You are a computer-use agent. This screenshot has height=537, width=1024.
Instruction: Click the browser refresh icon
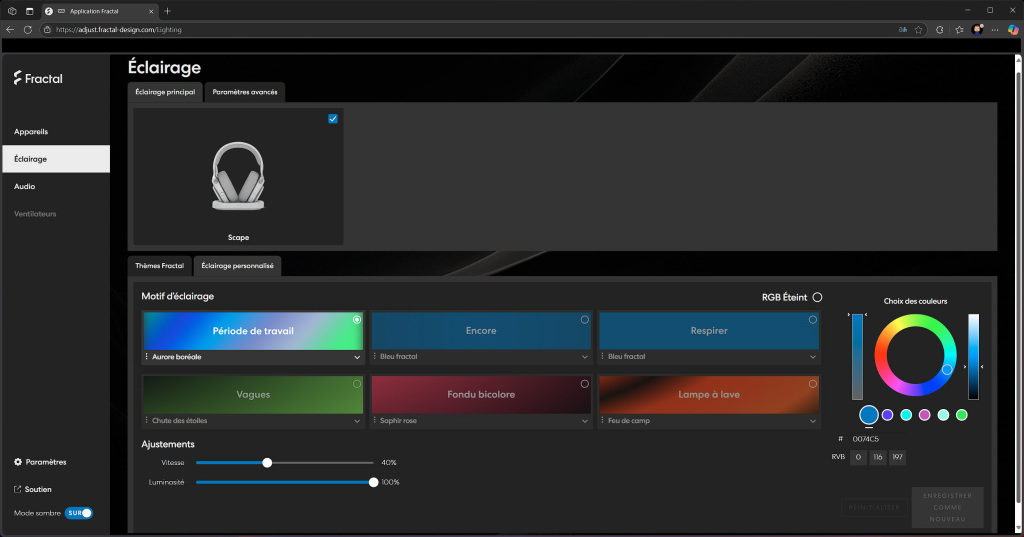28,30
